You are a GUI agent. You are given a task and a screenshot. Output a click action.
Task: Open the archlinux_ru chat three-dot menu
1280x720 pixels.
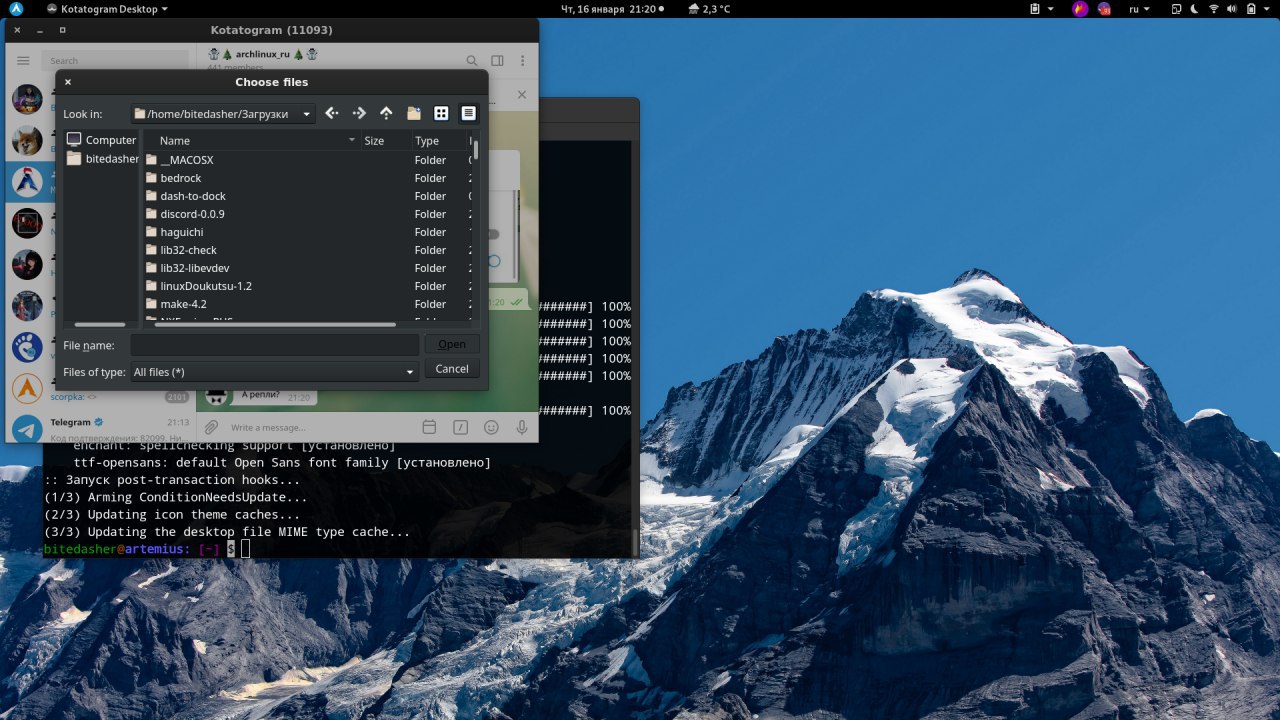(x=522, y=61)
